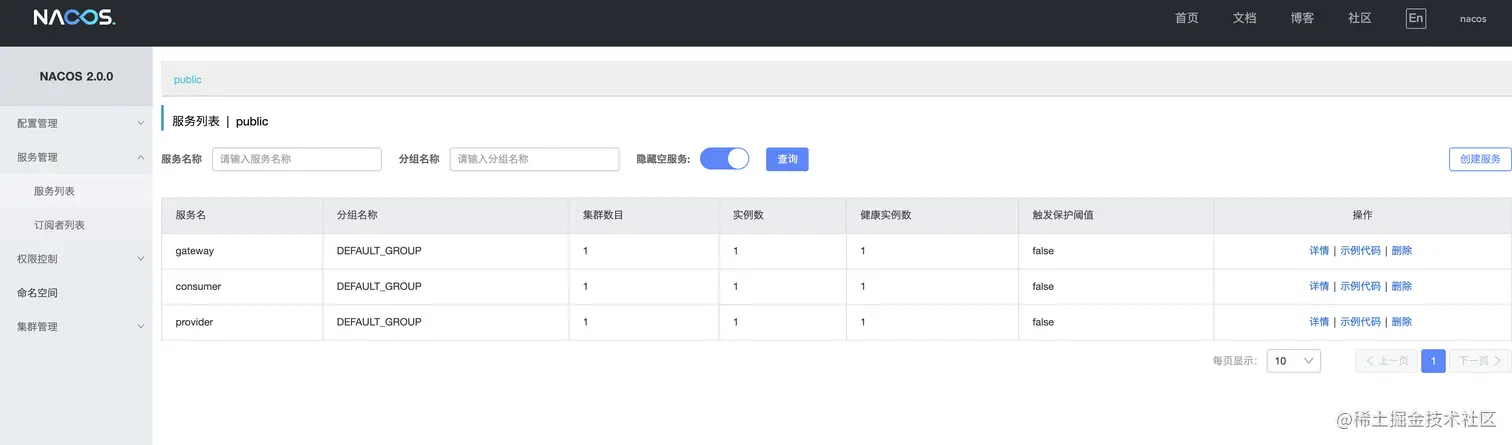Viewport: 1512px width, 445px height.
Task: View 示例代码 for the consumer service
Action: [1360, 286]
